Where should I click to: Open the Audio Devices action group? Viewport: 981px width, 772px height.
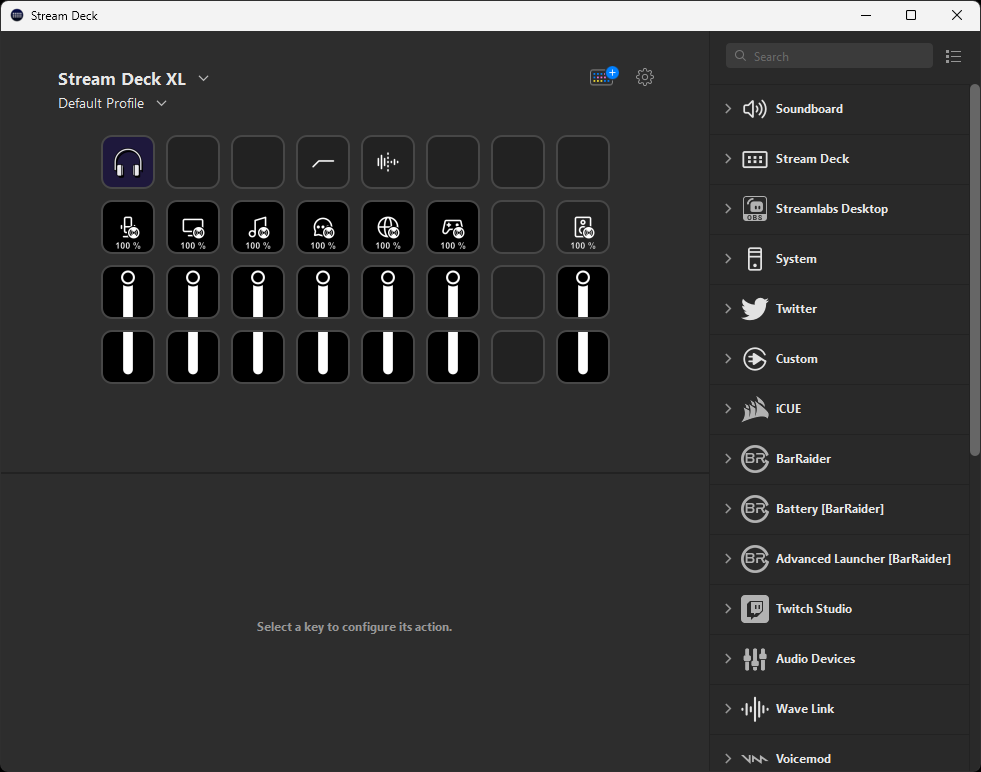coord(814,659)
